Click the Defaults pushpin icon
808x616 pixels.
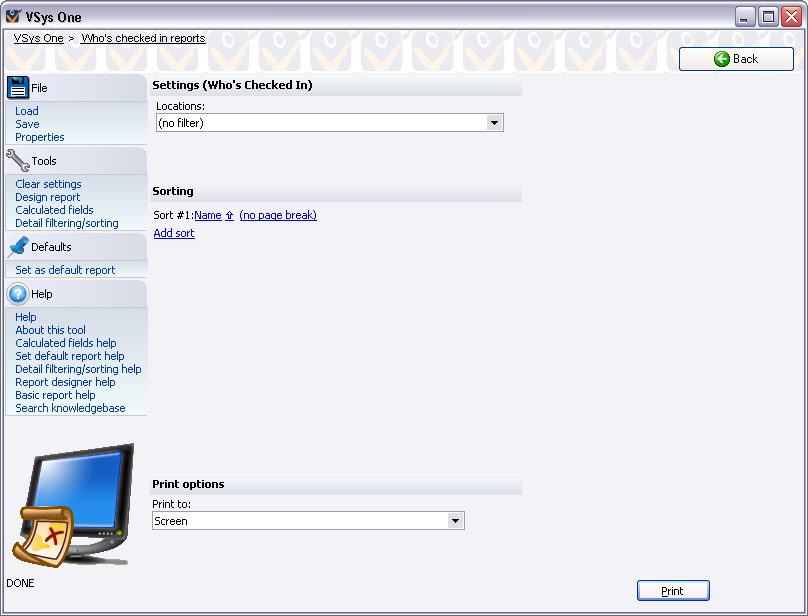click(19, 247)
